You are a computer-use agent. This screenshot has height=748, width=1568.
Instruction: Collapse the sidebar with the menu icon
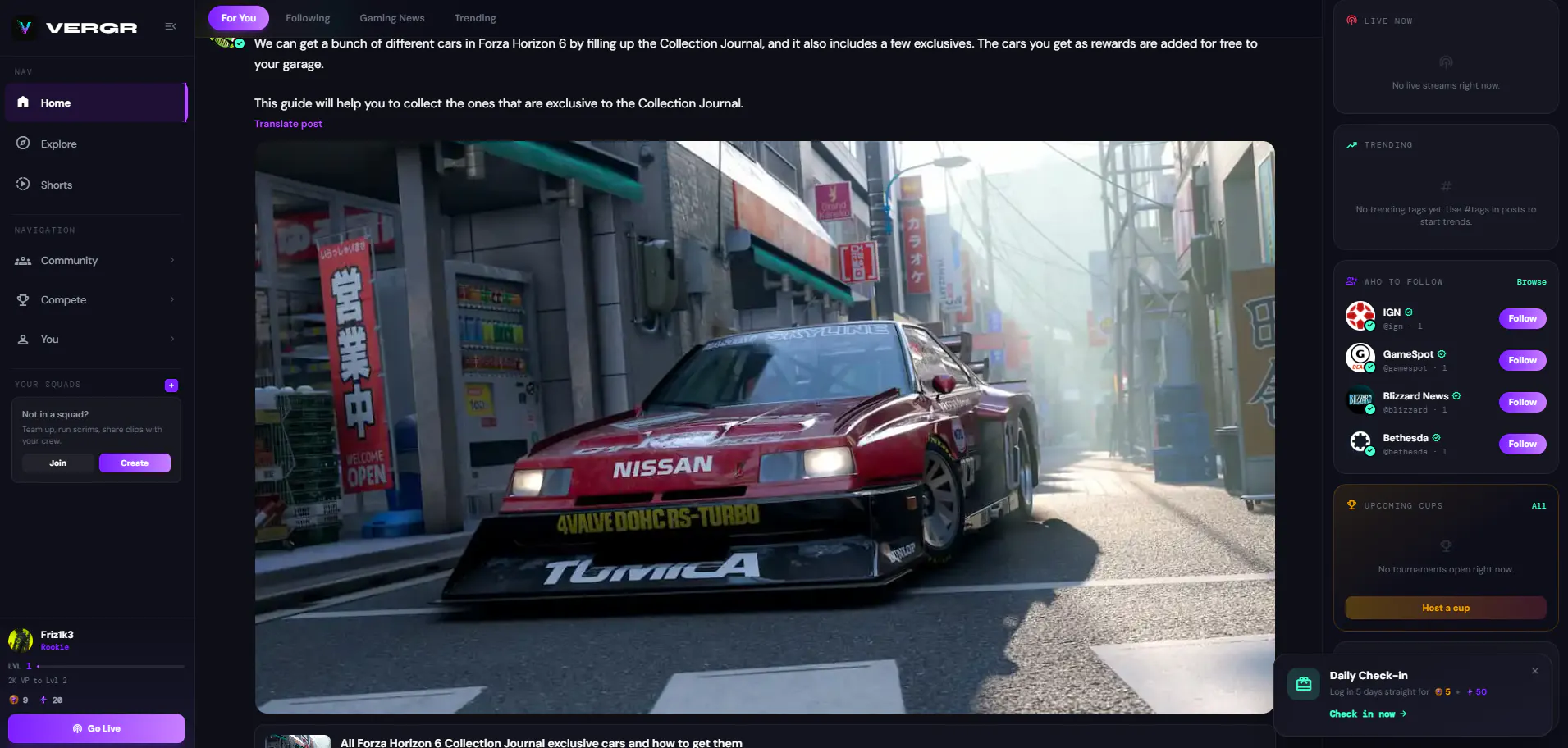coord(171,26)
